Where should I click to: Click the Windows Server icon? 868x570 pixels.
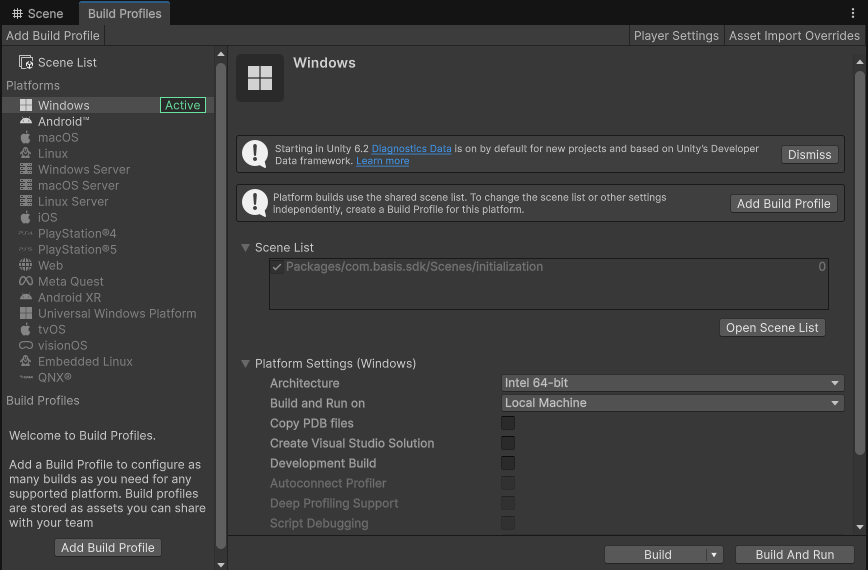tap(25, 169)
